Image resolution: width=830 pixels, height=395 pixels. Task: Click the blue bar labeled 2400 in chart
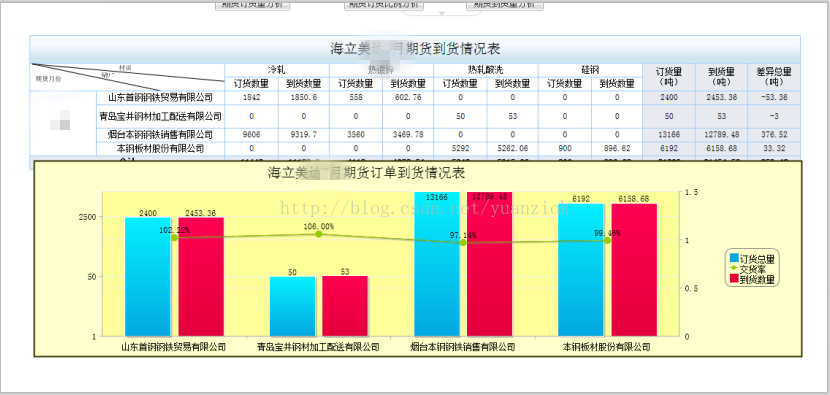(148, 276)
